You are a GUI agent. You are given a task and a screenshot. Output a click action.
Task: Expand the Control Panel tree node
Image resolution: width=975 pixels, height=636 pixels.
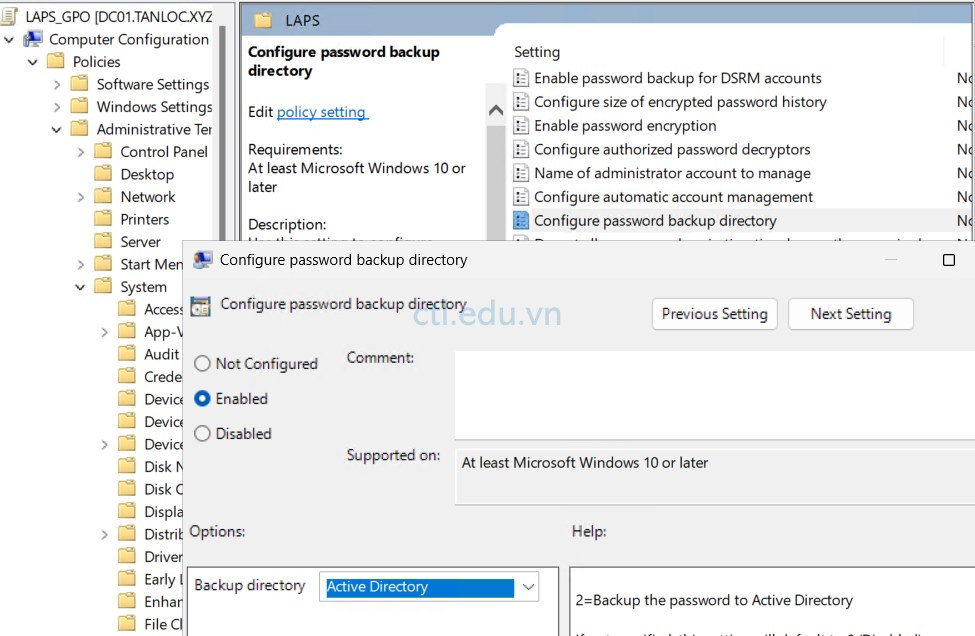(79, 151)
